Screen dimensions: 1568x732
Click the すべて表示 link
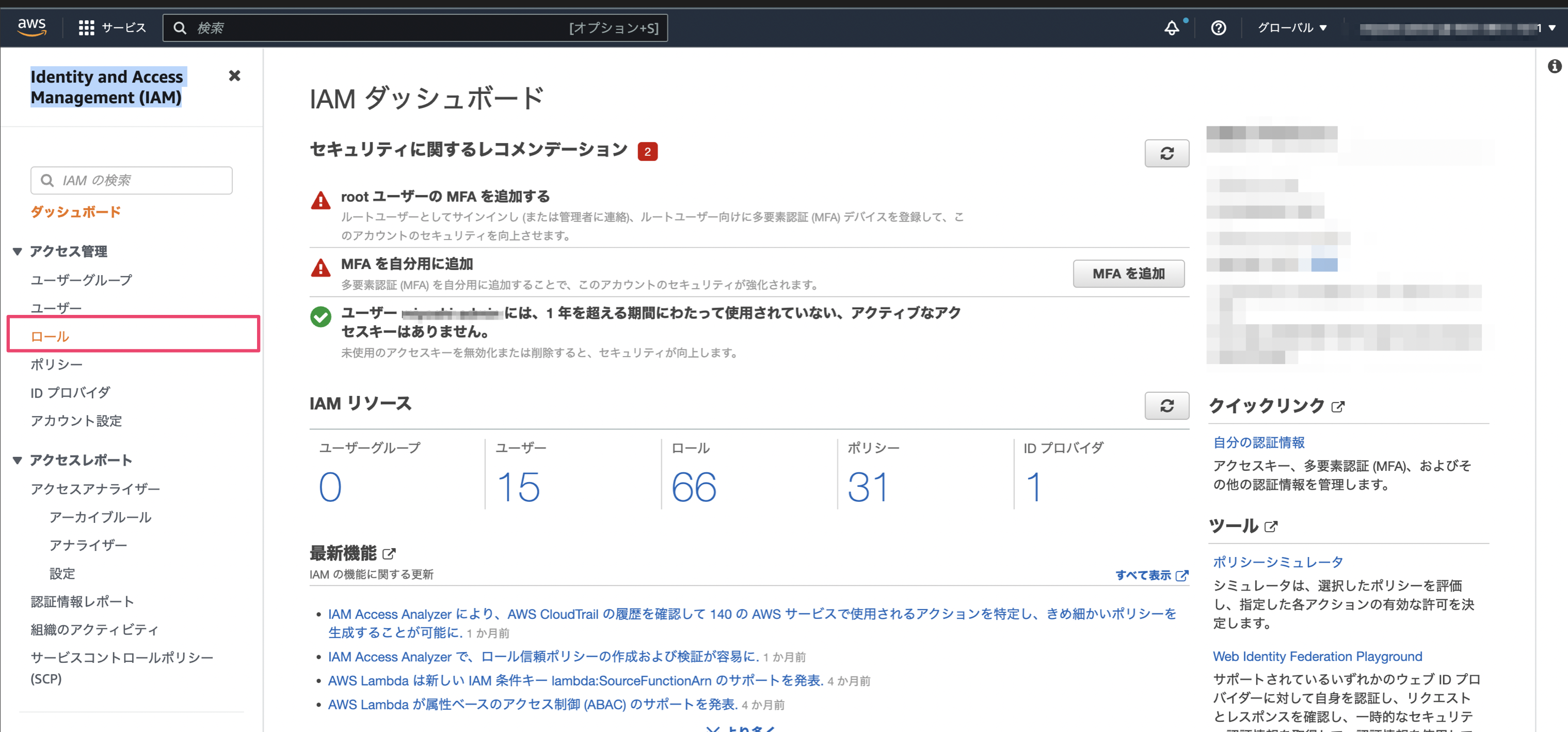[1151, 576]
